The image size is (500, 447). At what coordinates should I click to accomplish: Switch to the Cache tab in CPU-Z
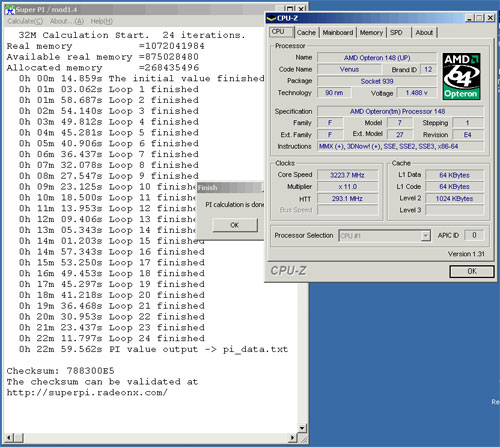pyautogui.click(x=306, y=32)
